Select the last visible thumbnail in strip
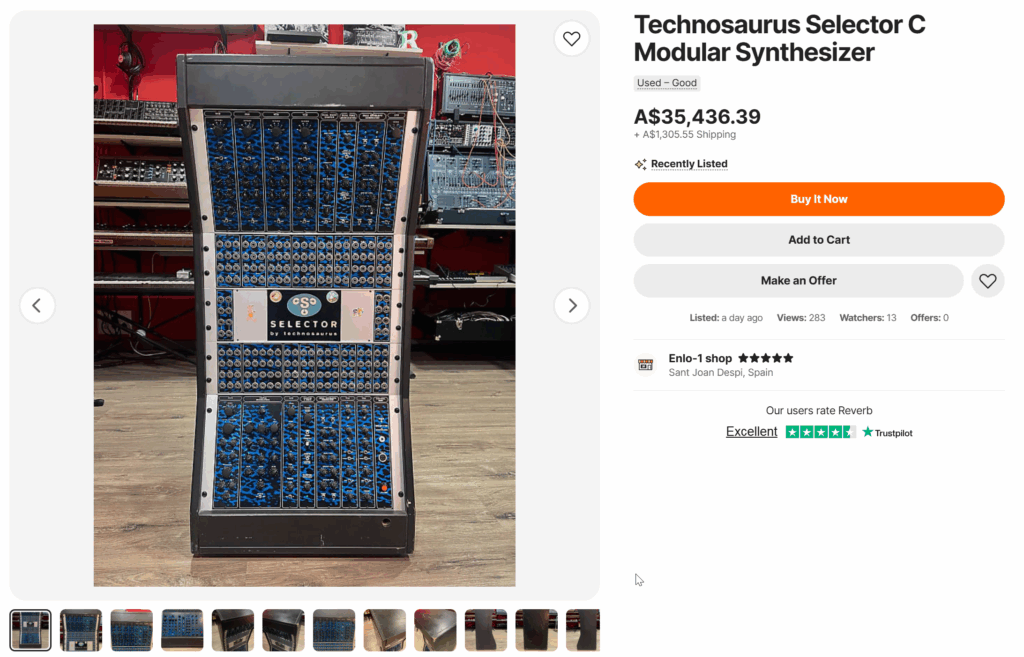Viewport: 1024px width, 657px height. [583, 630]
